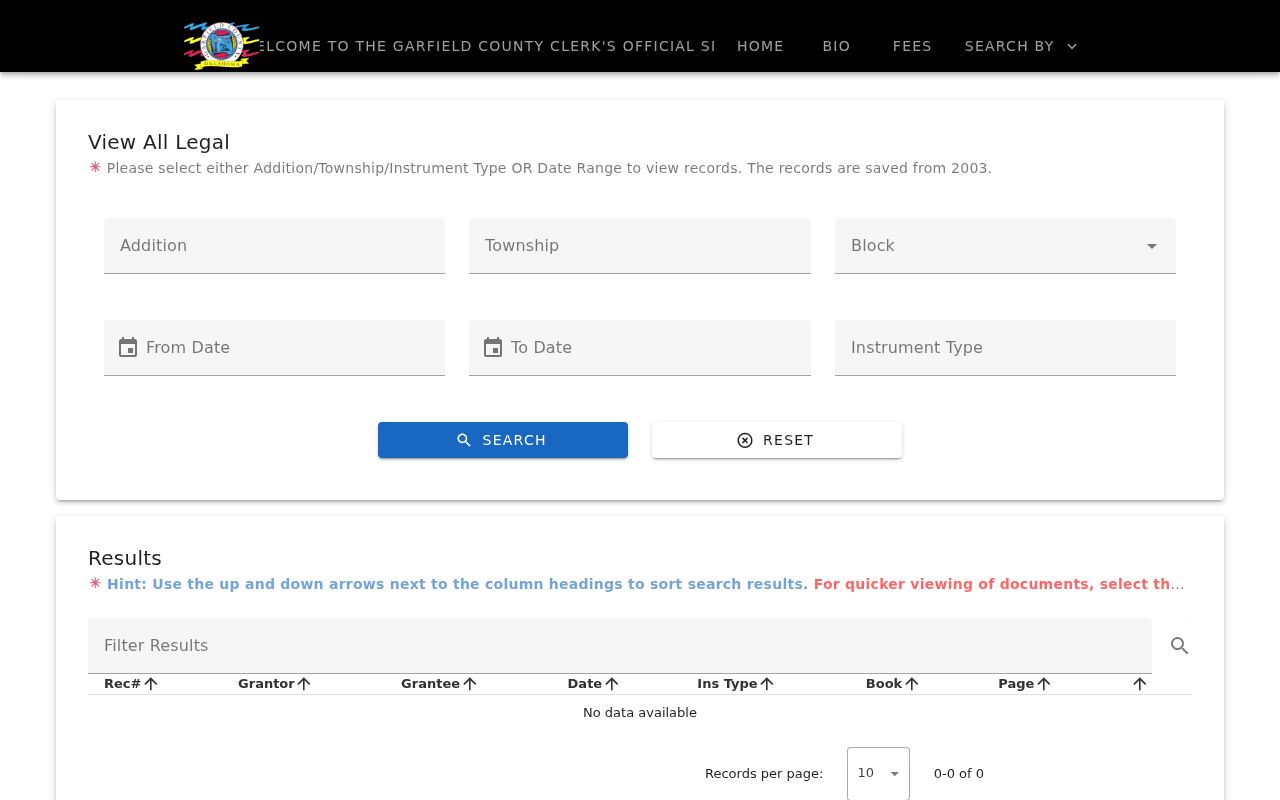Sort by Ins Type column arrow
1280x800 pixels.
pyautogui.click(x=767, y=684)
